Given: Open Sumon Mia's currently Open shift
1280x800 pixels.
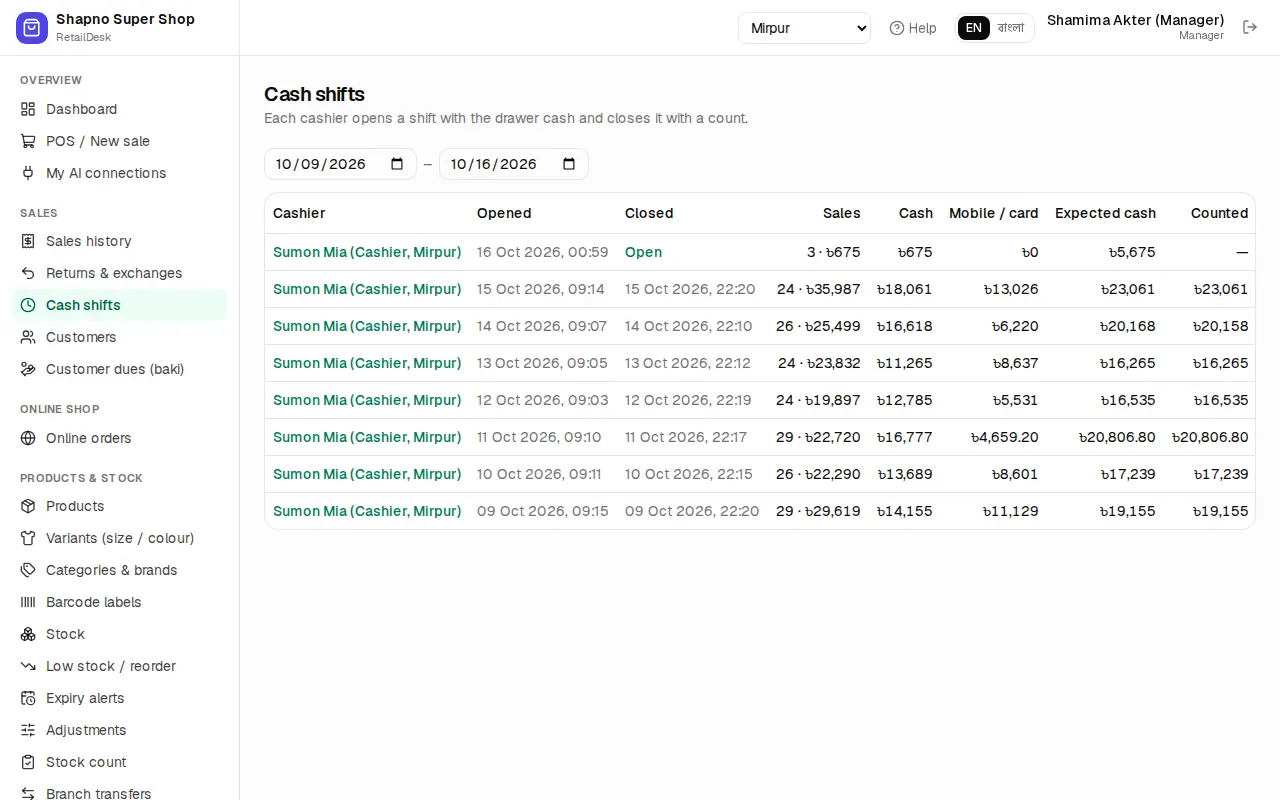Looking at the screenshot, I should [x=367, y=252].
